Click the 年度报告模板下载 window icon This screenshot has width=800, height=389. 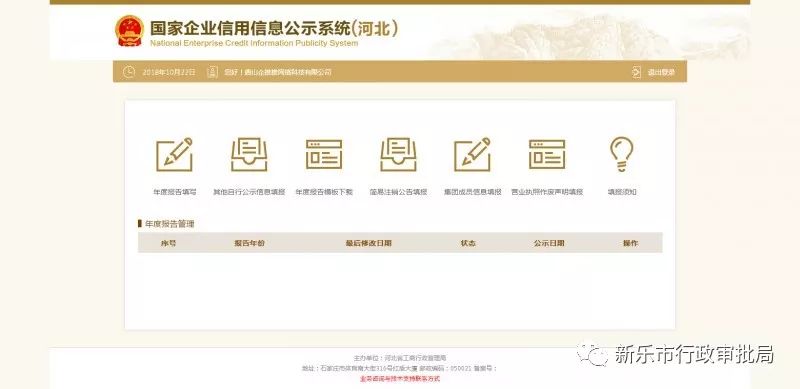[x=324, y=154]
